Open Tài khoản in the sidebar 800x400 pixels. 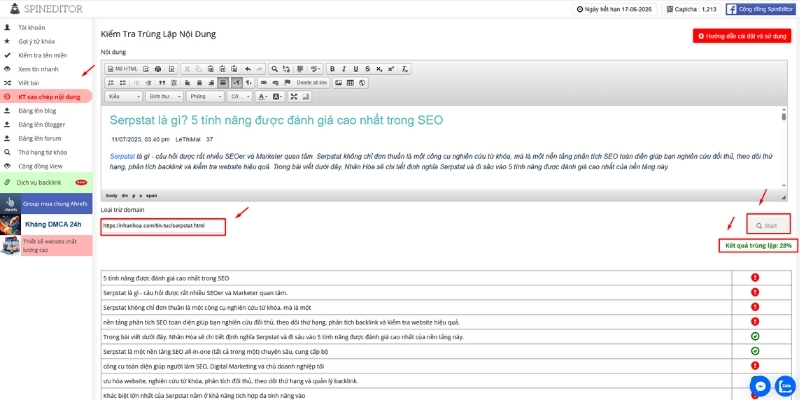click(x=32, y=28)
